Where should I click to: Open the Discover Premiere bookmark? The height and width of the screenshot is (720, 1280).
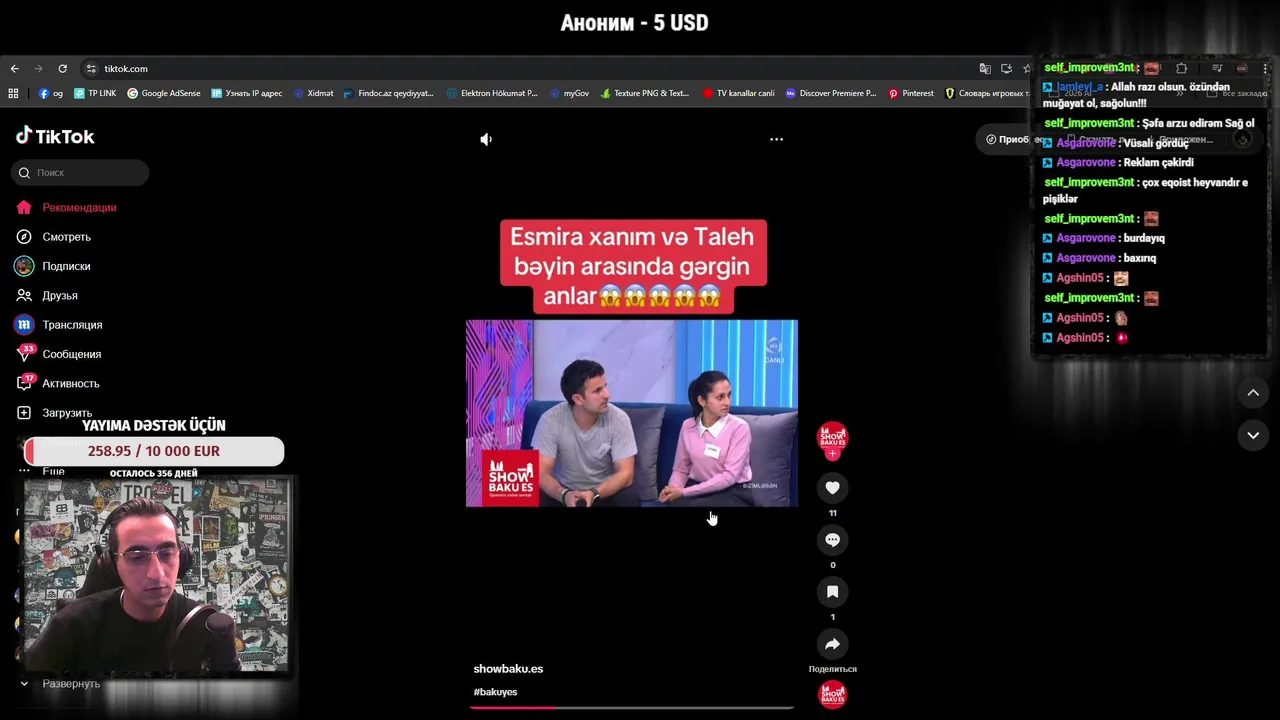(830, 93)
